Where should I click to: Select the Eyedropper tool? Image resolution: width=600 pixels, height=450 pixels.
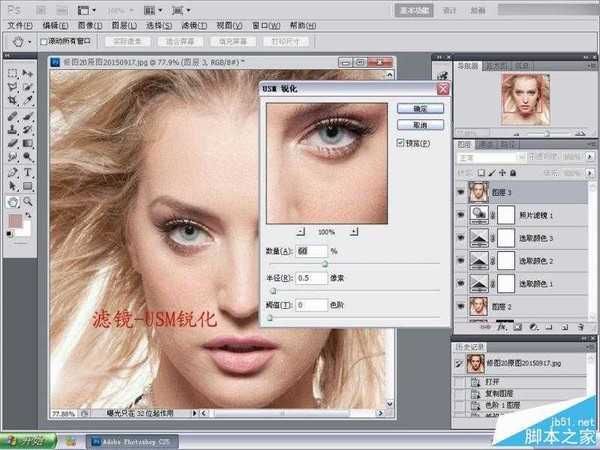(28, 101)
